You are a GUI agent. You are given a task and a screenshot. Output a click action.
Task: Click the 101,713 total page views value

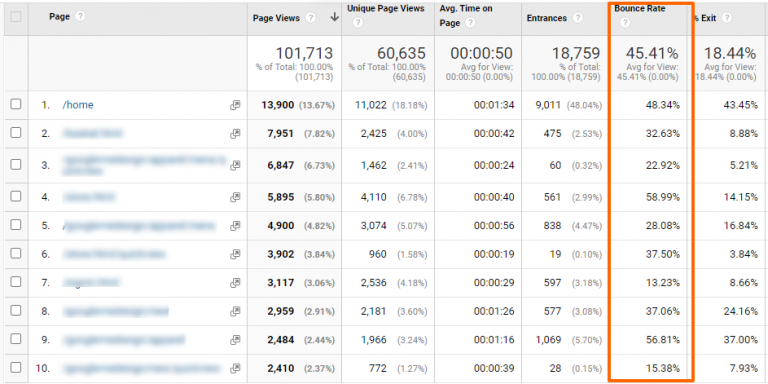[304, 53]
